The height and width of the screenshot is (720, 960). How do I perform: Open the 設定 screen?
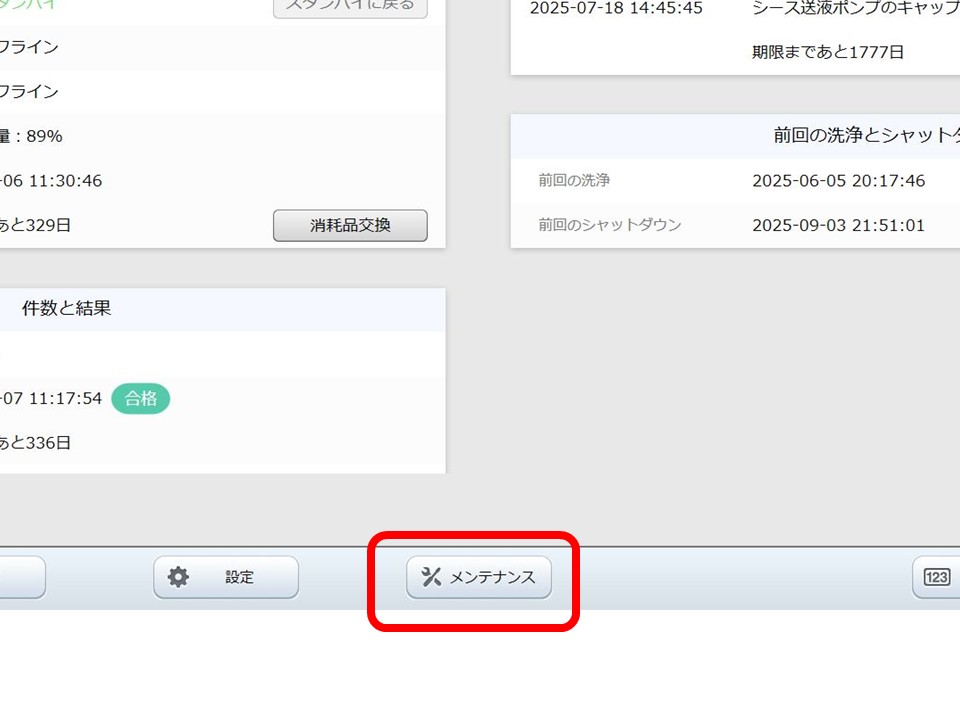coord(225,577)
